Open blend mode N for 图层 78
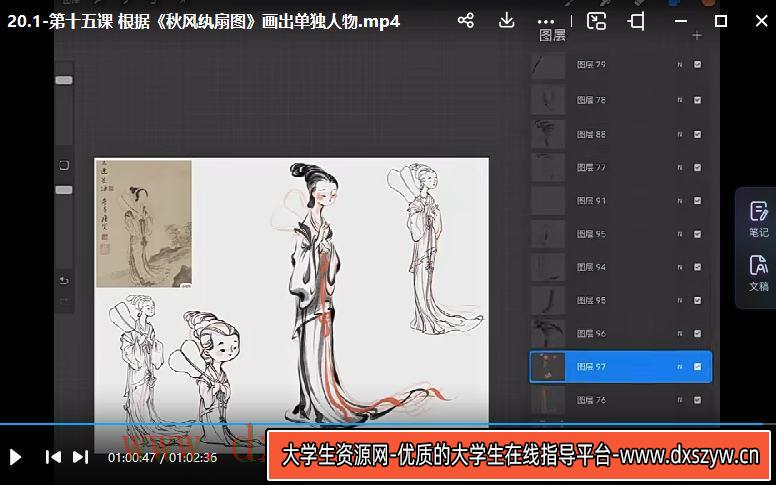 [x=679, y=100]
